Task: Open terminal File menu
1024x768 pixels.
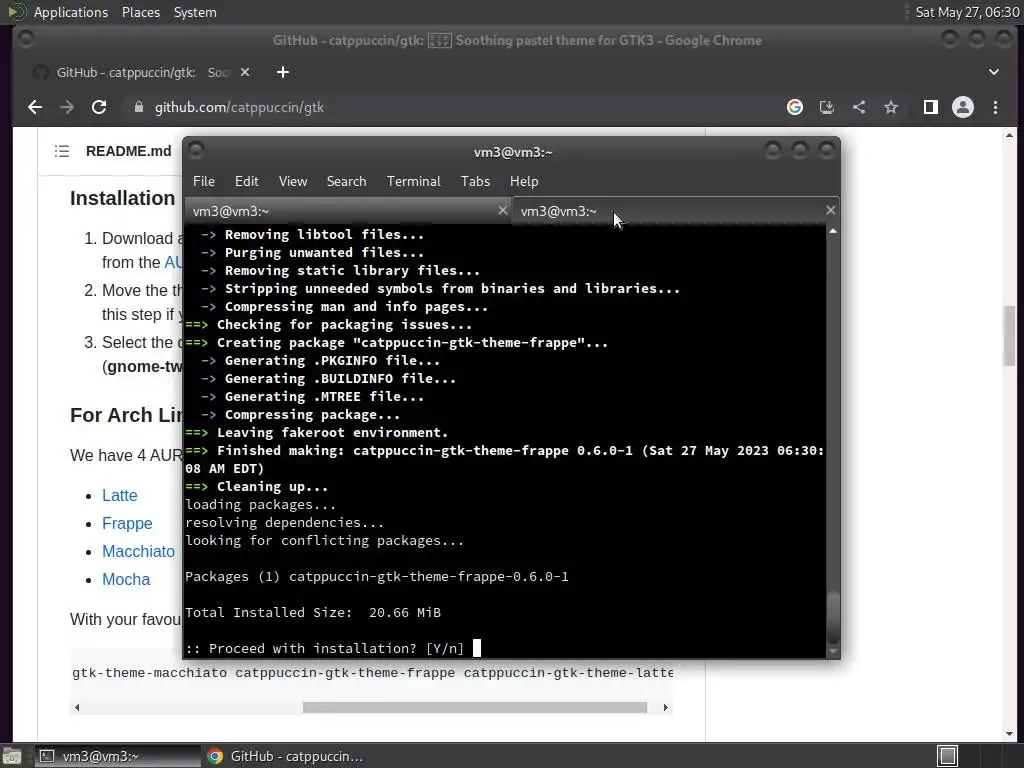Action: pos(204,182)
